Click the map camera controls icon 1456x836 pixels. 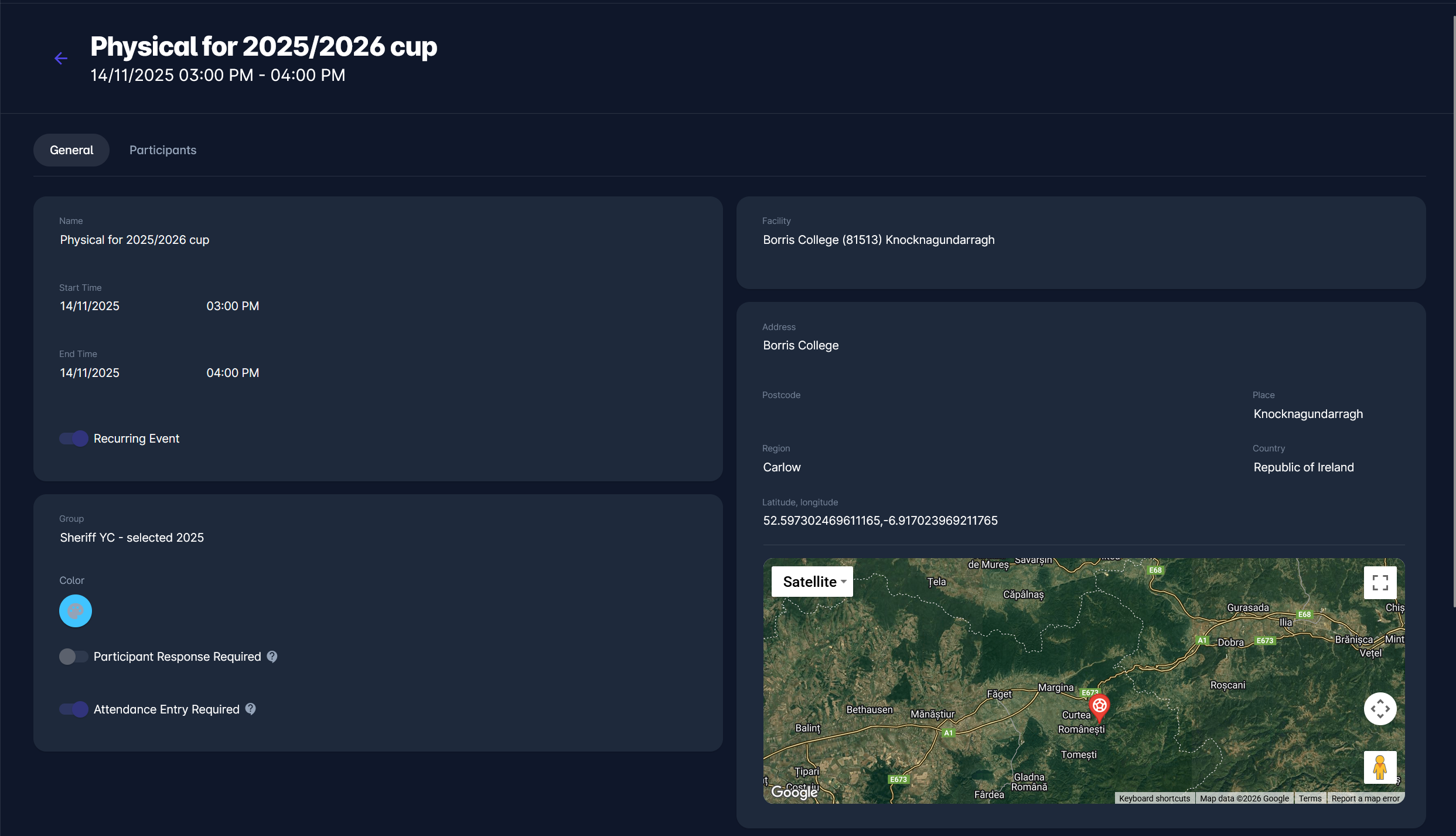1380,709
